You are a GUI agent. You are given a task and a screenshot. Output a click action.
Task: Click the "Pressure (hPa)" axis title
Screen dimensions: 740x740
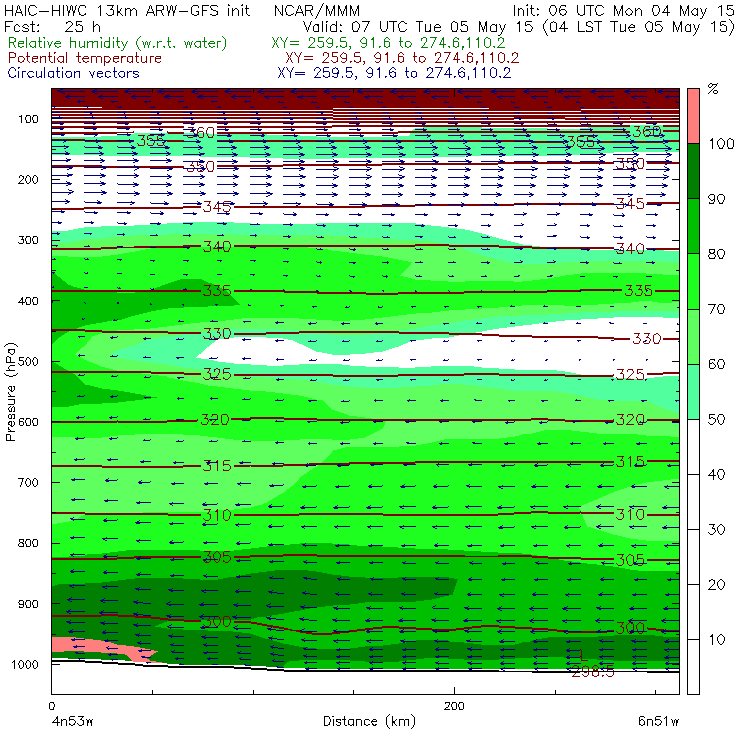pos(10,392)
